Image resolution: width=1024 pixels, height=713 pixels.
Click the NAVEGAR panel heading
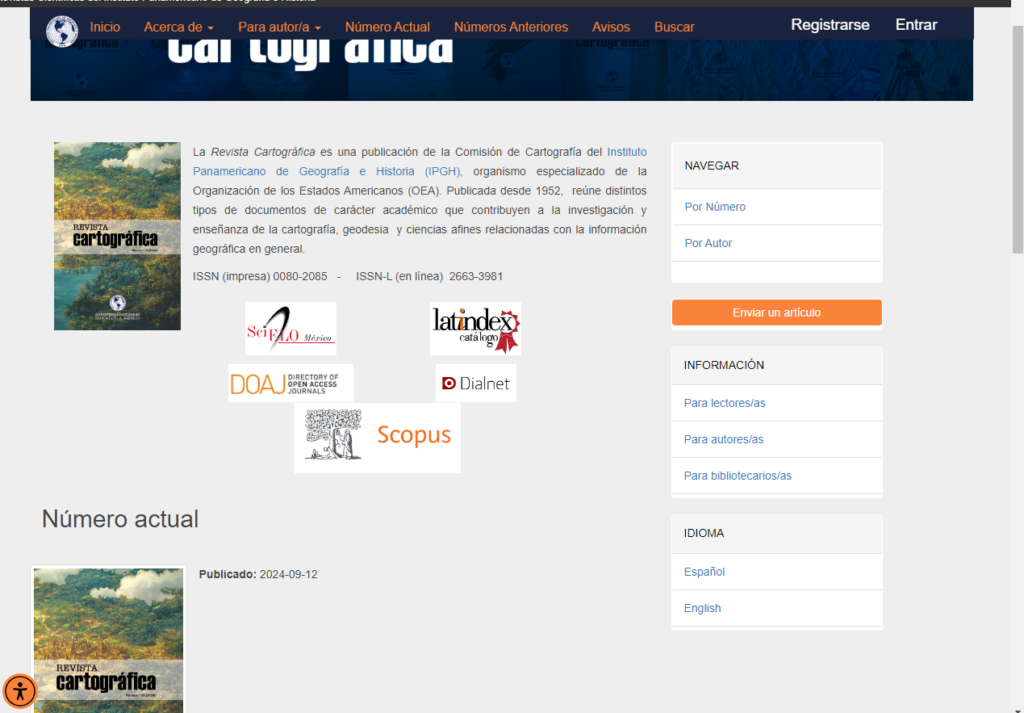click(x=712, y=166)
